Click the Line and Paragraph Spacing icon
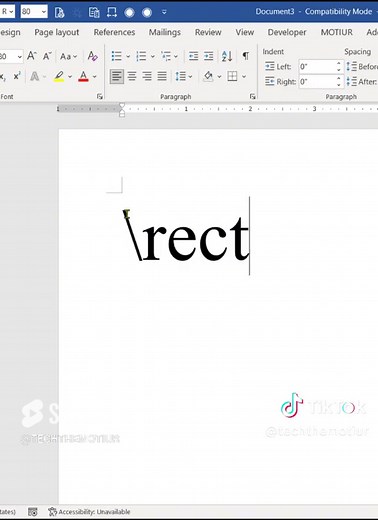Screen dimensions: 378x520 pyautogui.click(x=180, y=77)
